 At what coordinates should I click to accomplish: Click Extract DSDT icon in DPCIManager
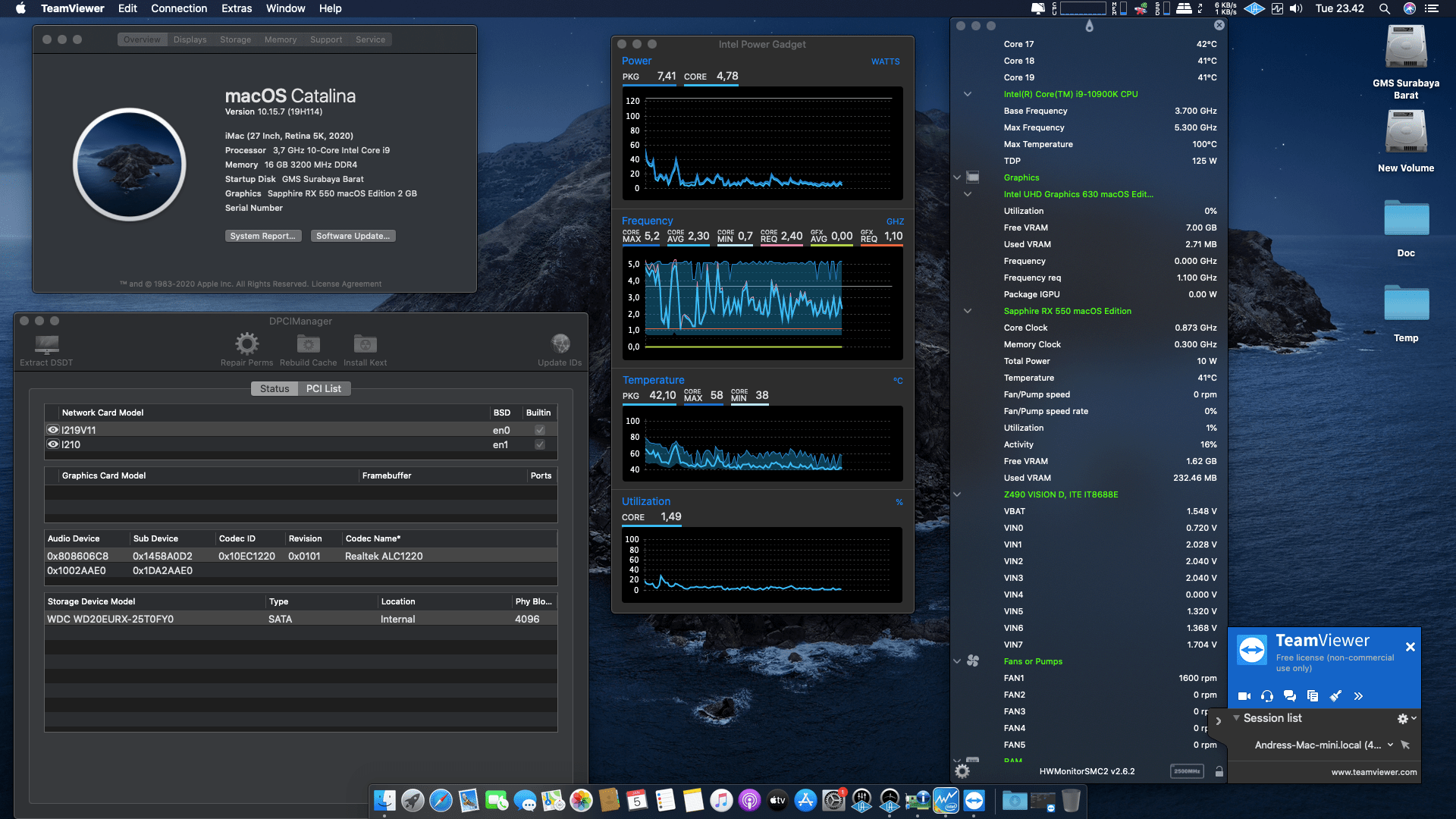[46, 344]
